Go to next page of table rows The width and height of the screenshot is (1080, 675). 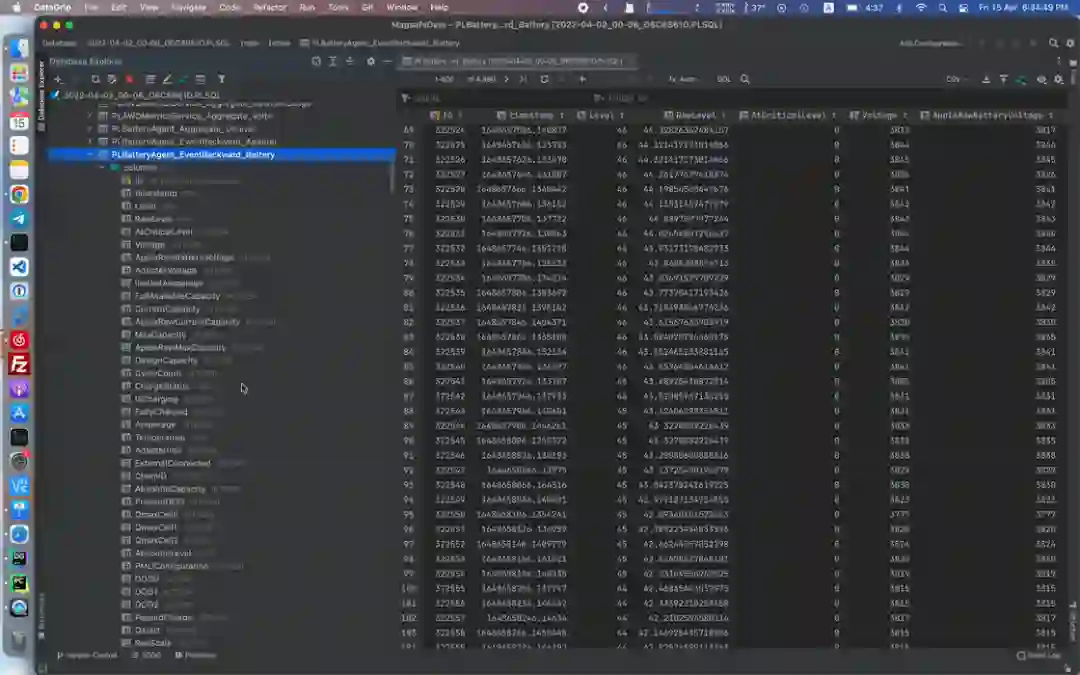pos(508,79)
